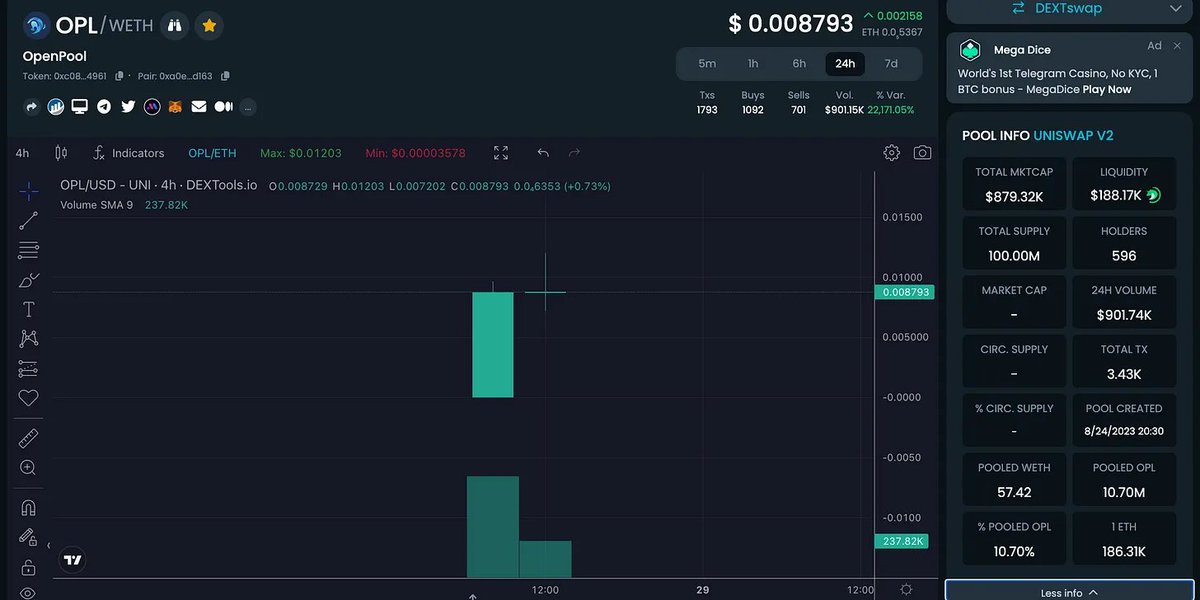Click the TOTAL MKTCAP $879.32K card
Screen dimensions: 1200x600
pyautogui.click(x=1014, y=185)
